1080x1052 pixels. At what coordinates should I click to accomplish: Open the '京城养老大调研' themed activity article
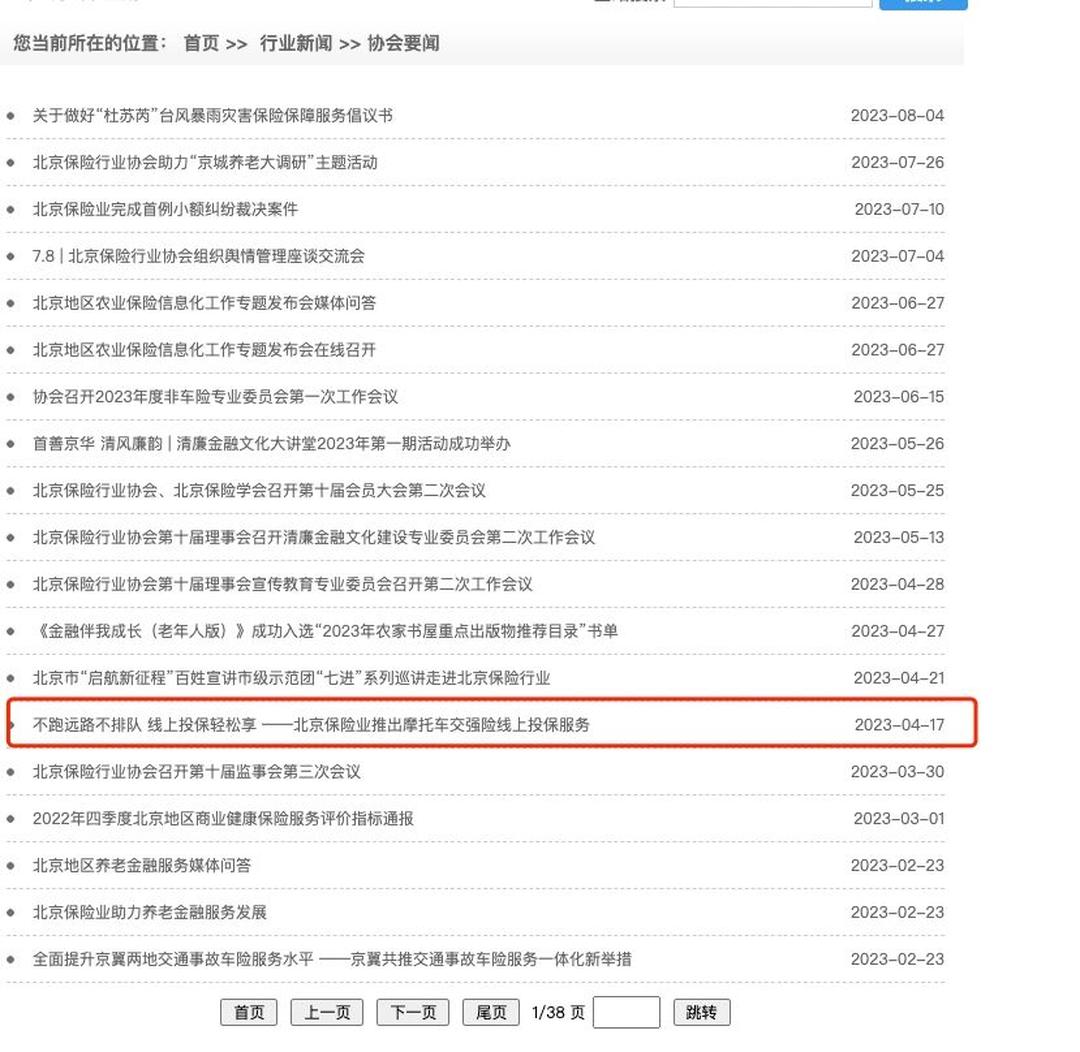tap(204, 162)
